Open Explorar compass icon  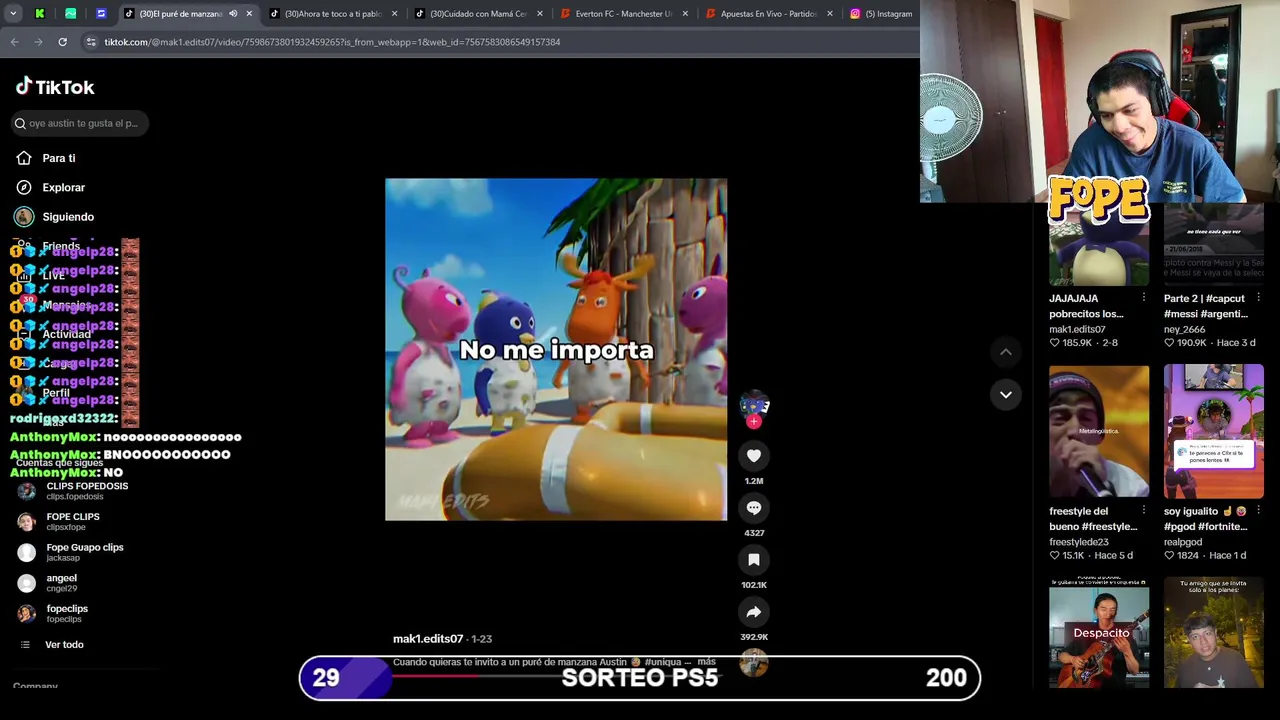pyautogui.click(x=24, y=187)
